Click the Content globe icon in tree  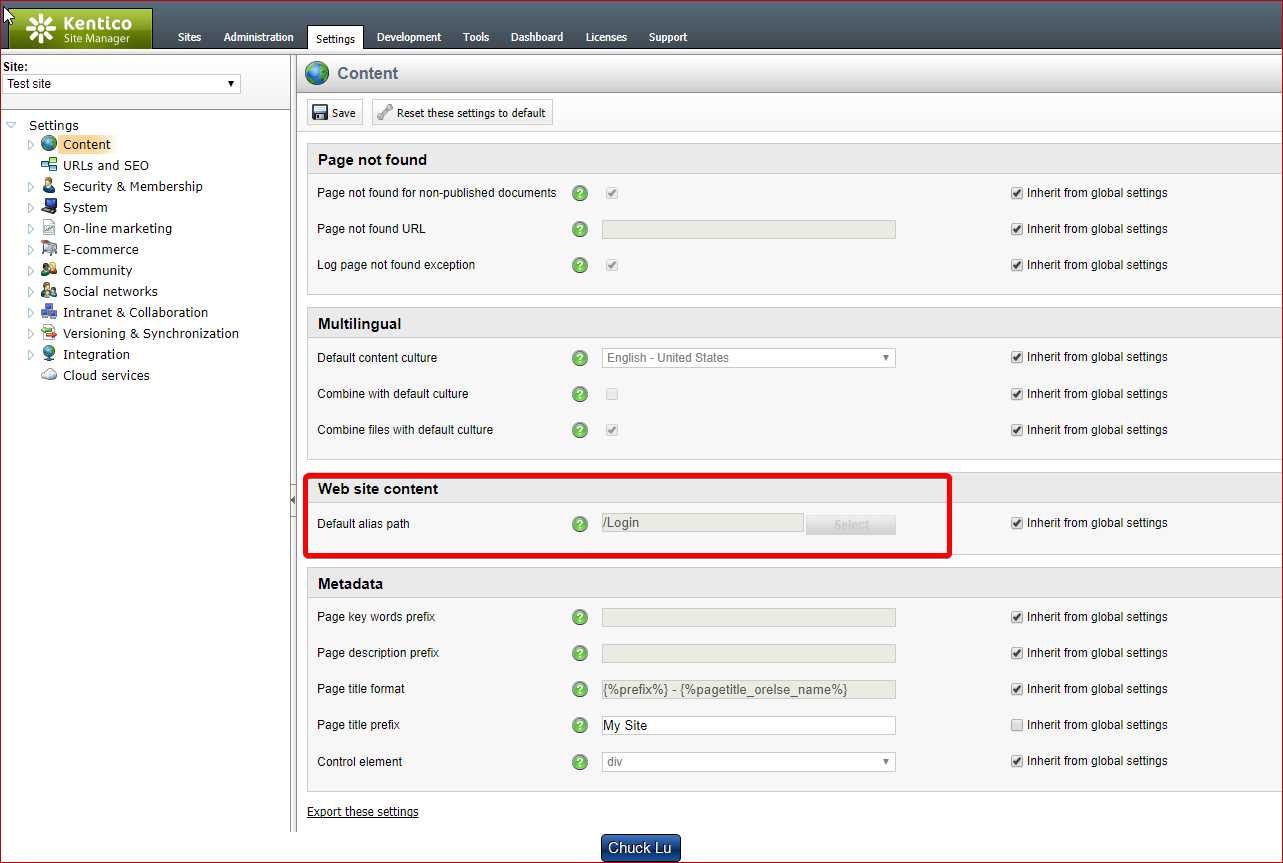click(x=49, y=144)
